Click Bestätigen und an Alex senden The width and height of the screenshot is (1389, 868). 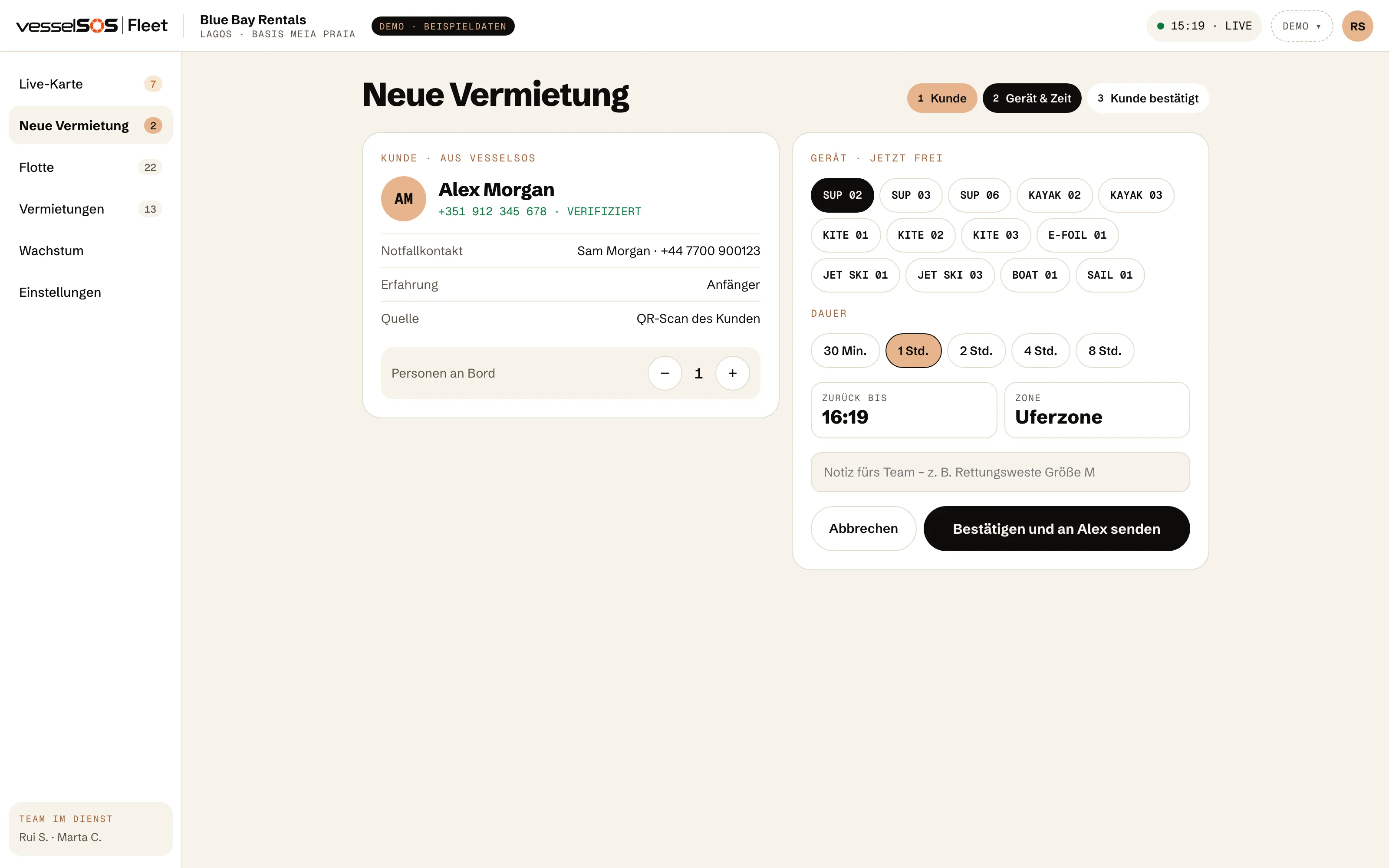[1056, 529]
